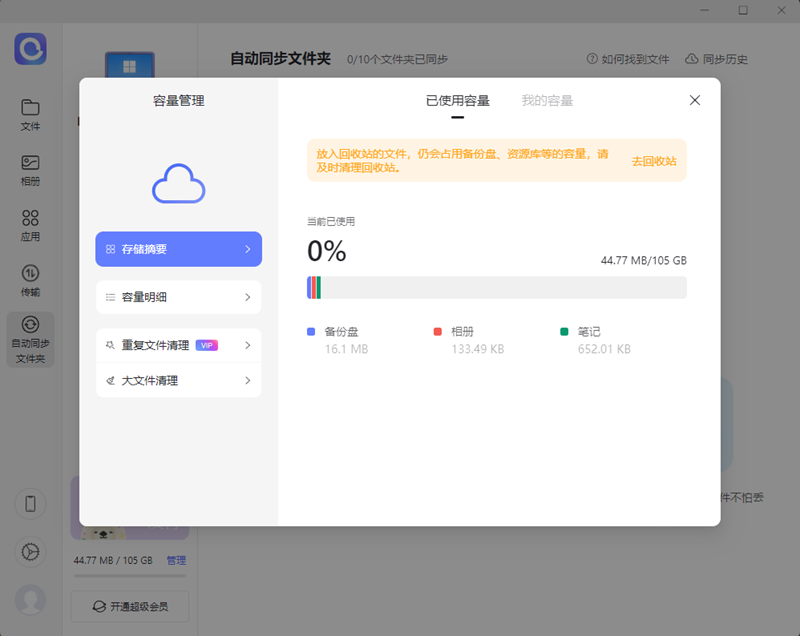
Task: Open the phone device icon near bottom left
Action: (x=30, y=504)
